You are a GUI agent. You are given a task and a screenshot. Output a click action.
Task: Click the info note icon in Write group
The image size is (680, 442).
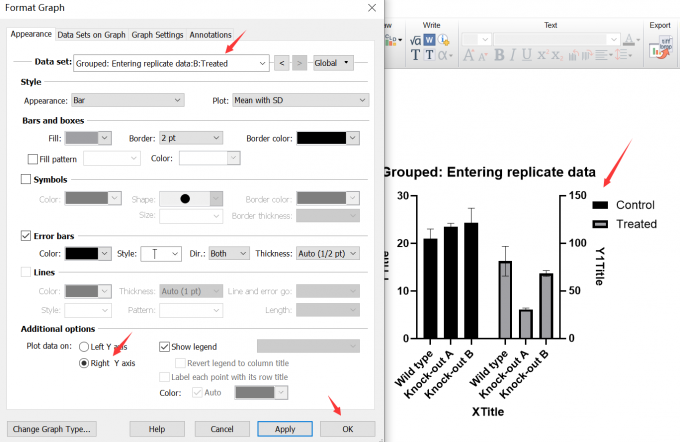(x=443, y=40)
